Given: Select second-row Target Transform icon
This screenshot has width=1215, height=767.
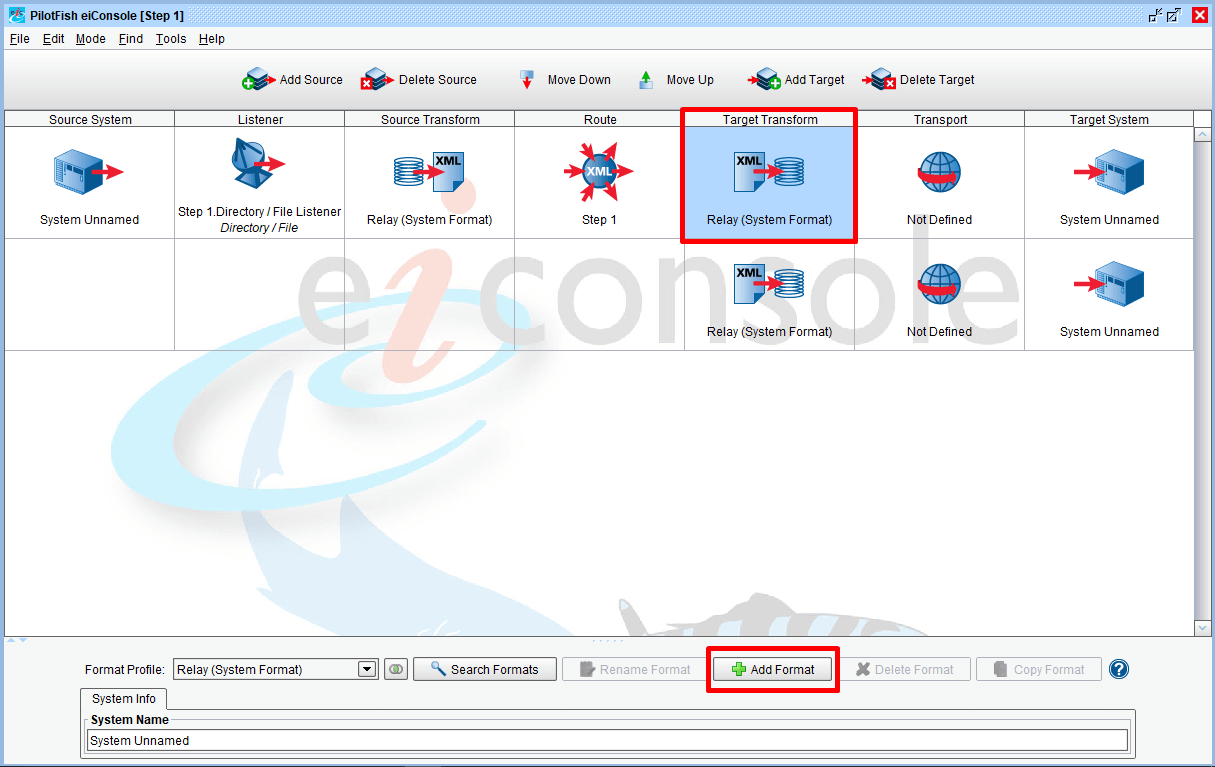Looking at the screenshot, I should pyautogui.click(x=769, y=284).
